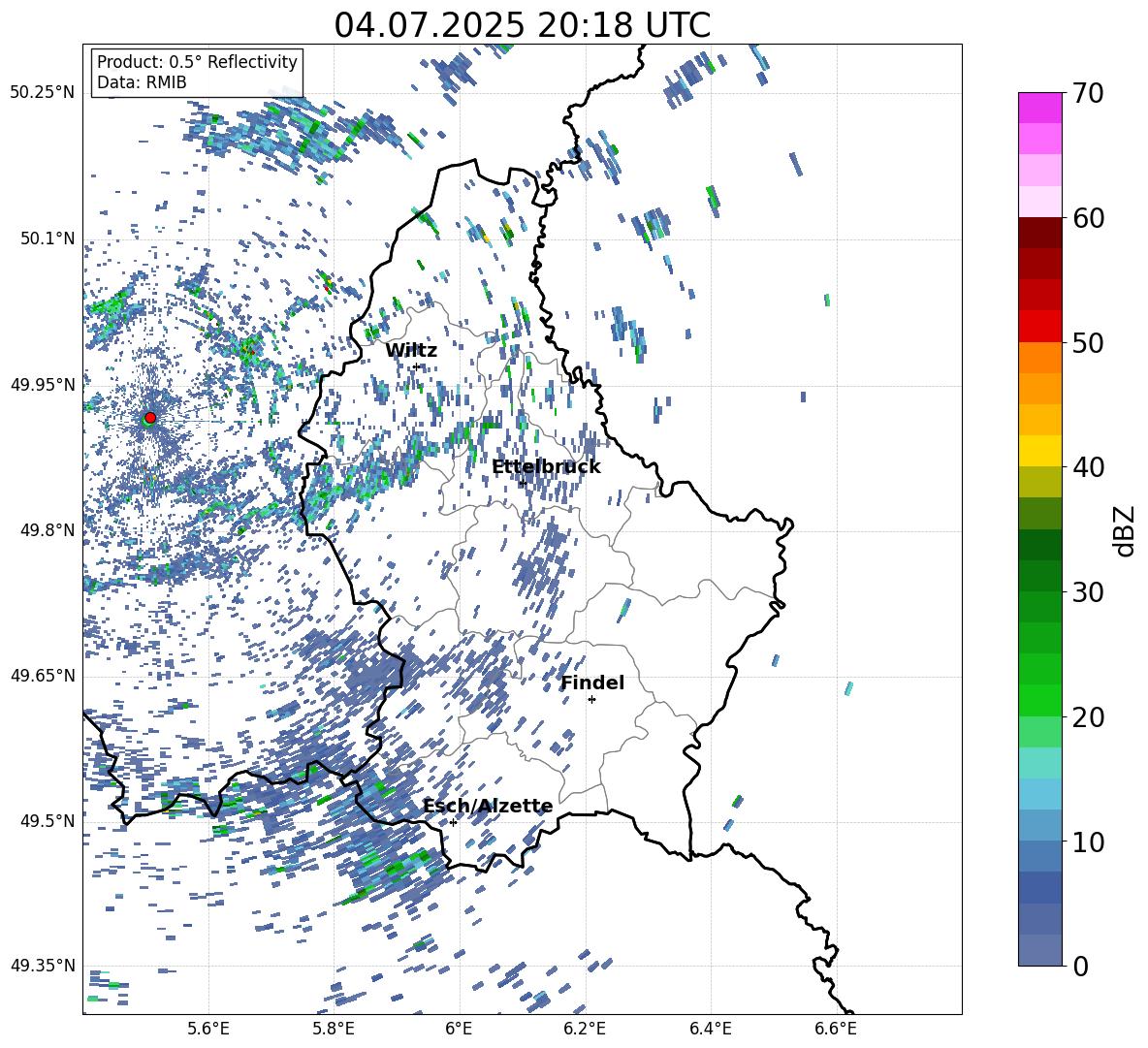Click the colorbar value 20
The width and height of the screenshot is (1148, 1048).
pos(1088,716)
